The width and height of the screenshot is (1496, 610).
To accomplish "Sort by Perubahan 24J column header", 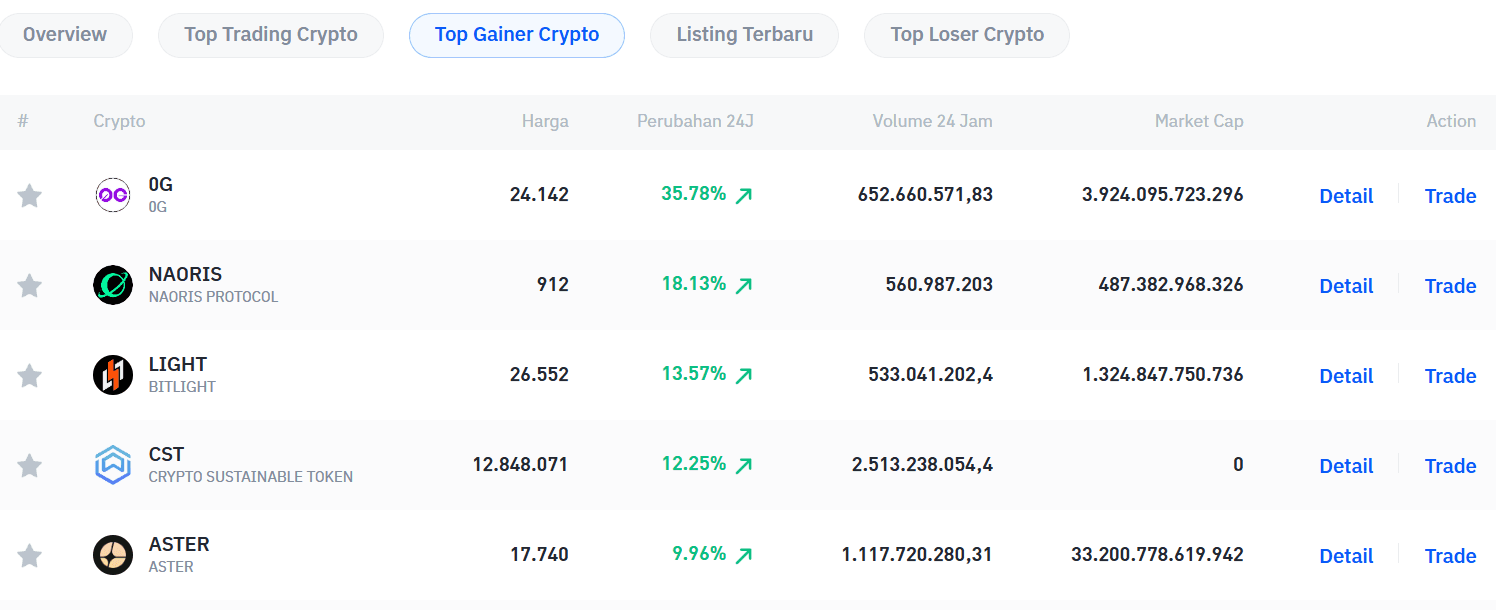I will point(695,121).
